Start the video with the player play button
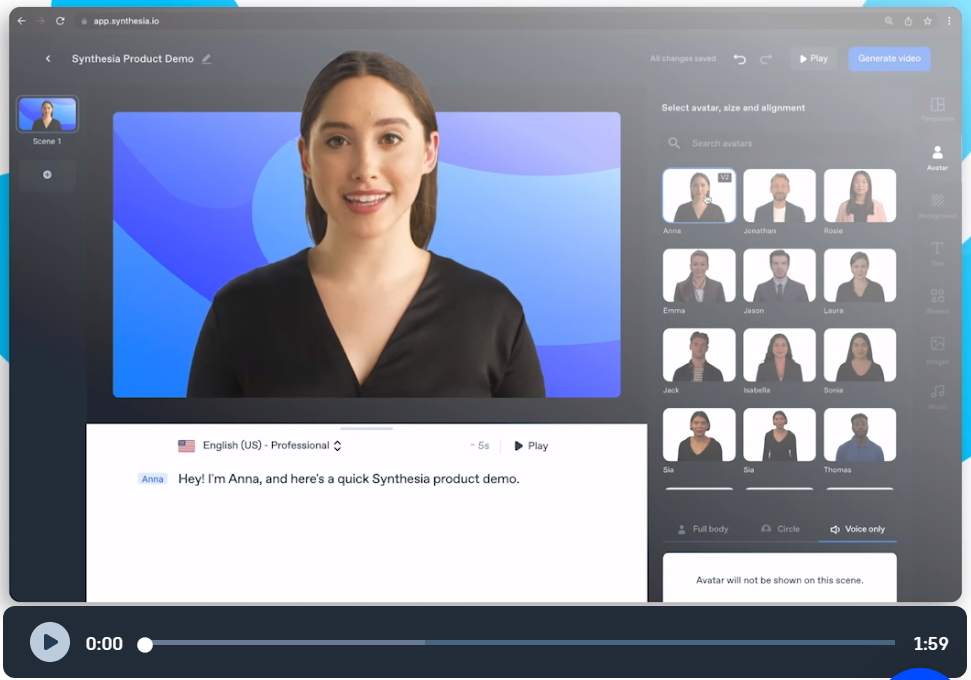The image size is (971, 680). point(50,642)
